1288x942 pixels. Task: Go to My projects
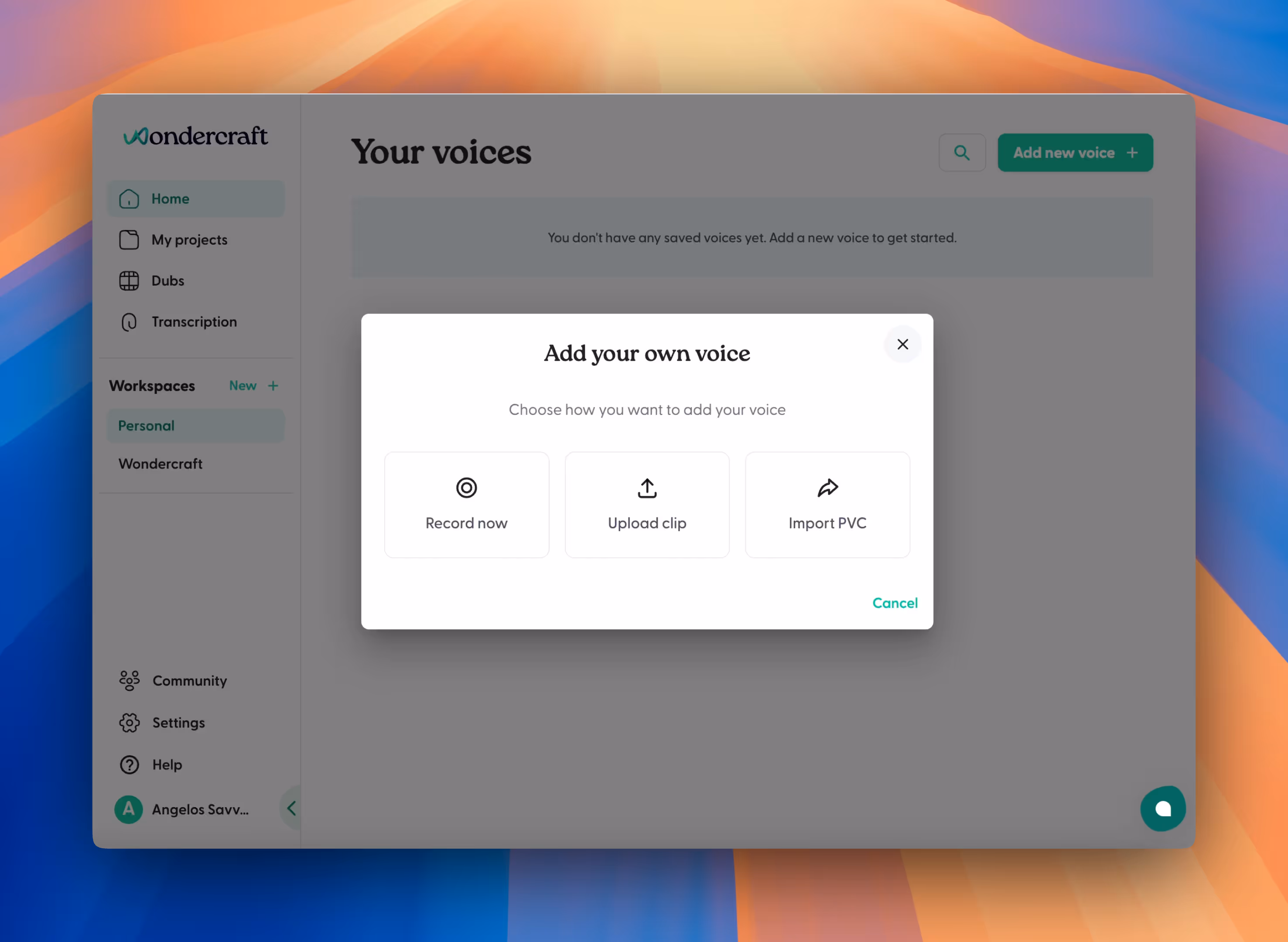[x=189, y=240]
